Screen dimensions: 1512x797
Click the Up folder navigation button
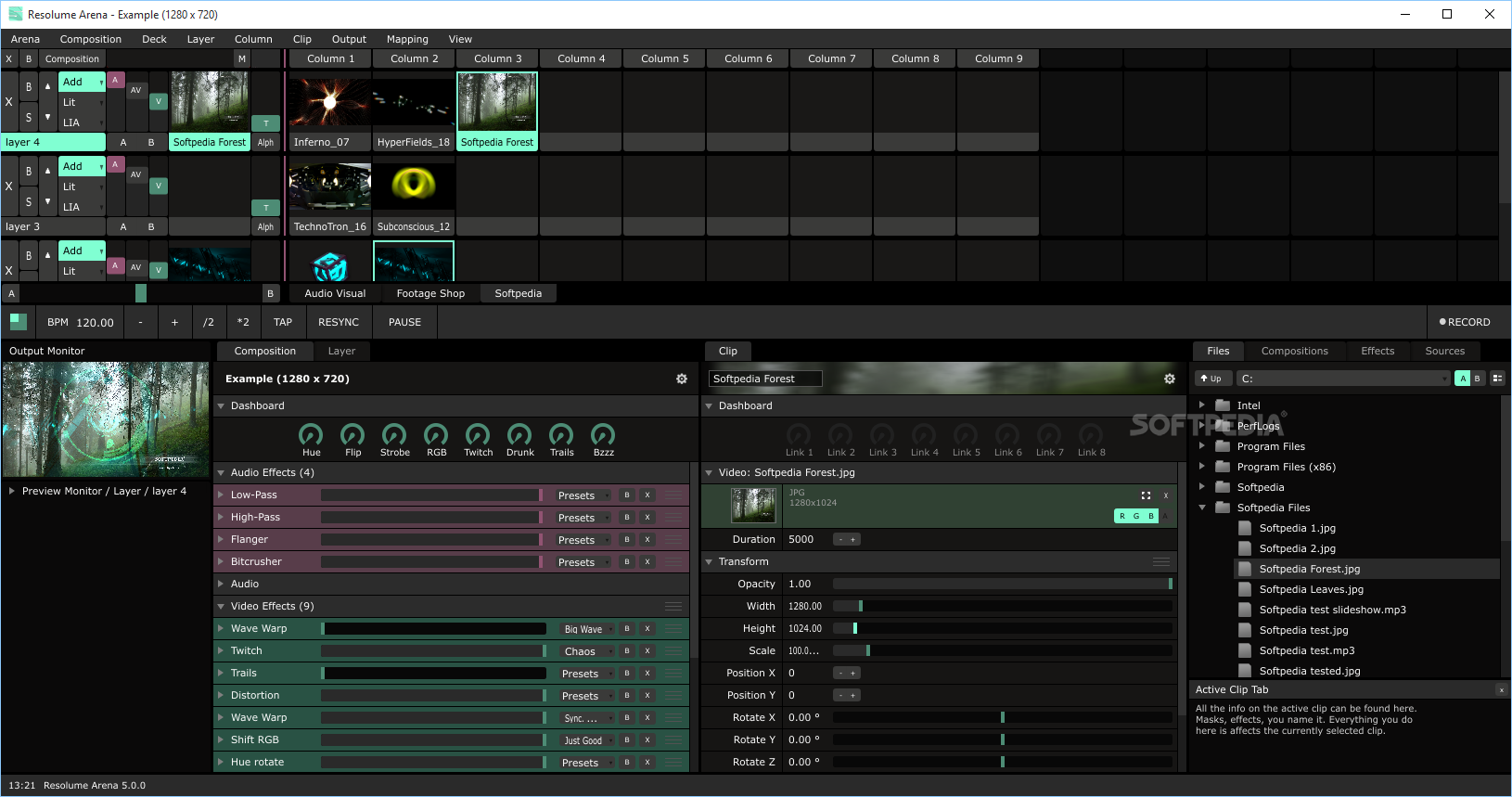click(x=1212, y=379)
